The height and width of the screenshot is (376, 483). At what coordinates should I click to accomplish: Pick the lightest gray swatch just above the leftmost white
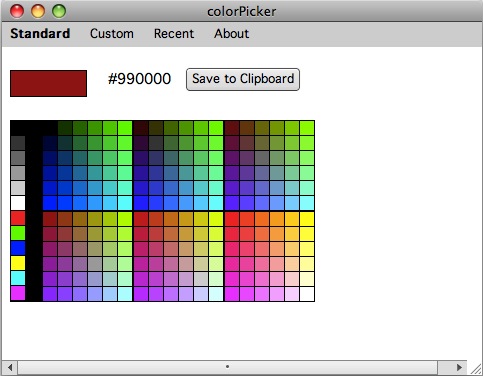(x=18, y=188)
